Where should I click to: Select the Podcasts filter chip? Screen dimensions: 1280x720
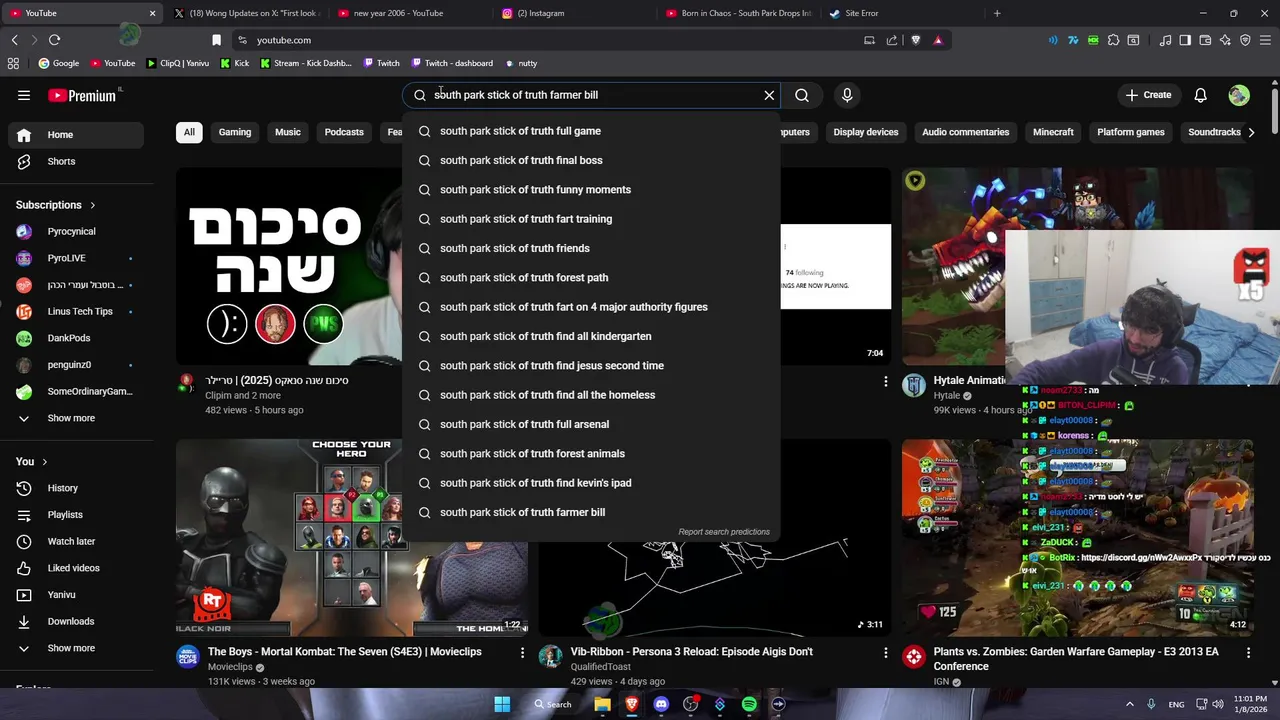coord(344,132)
